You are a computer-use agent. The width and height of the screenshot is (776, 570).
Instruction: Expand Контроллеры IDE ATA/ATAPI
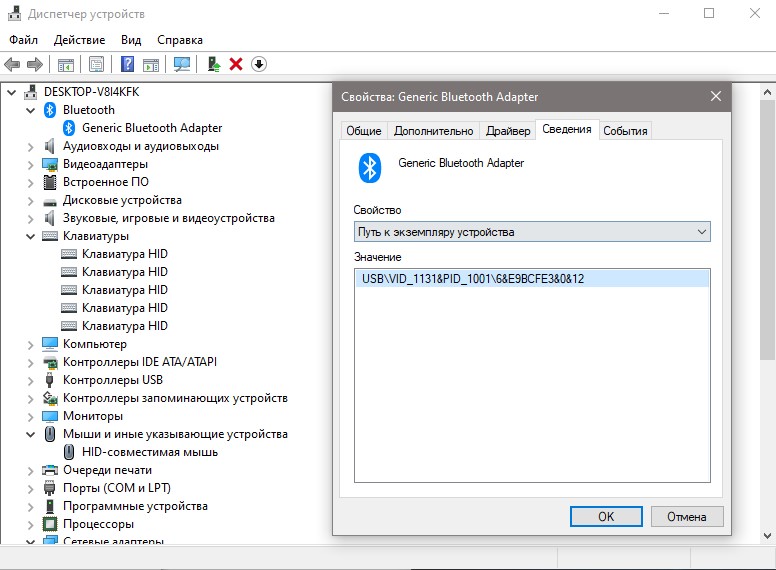coord(31,363)
